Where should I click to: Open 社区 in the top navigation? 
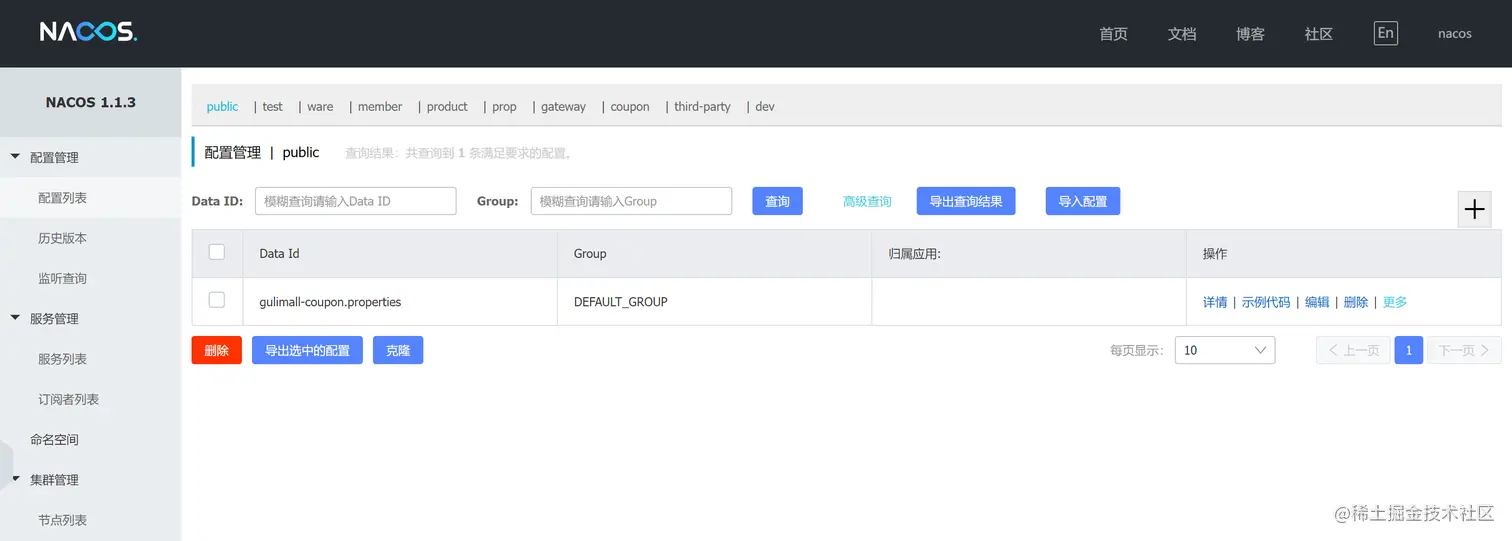[x=1319, y=33]
